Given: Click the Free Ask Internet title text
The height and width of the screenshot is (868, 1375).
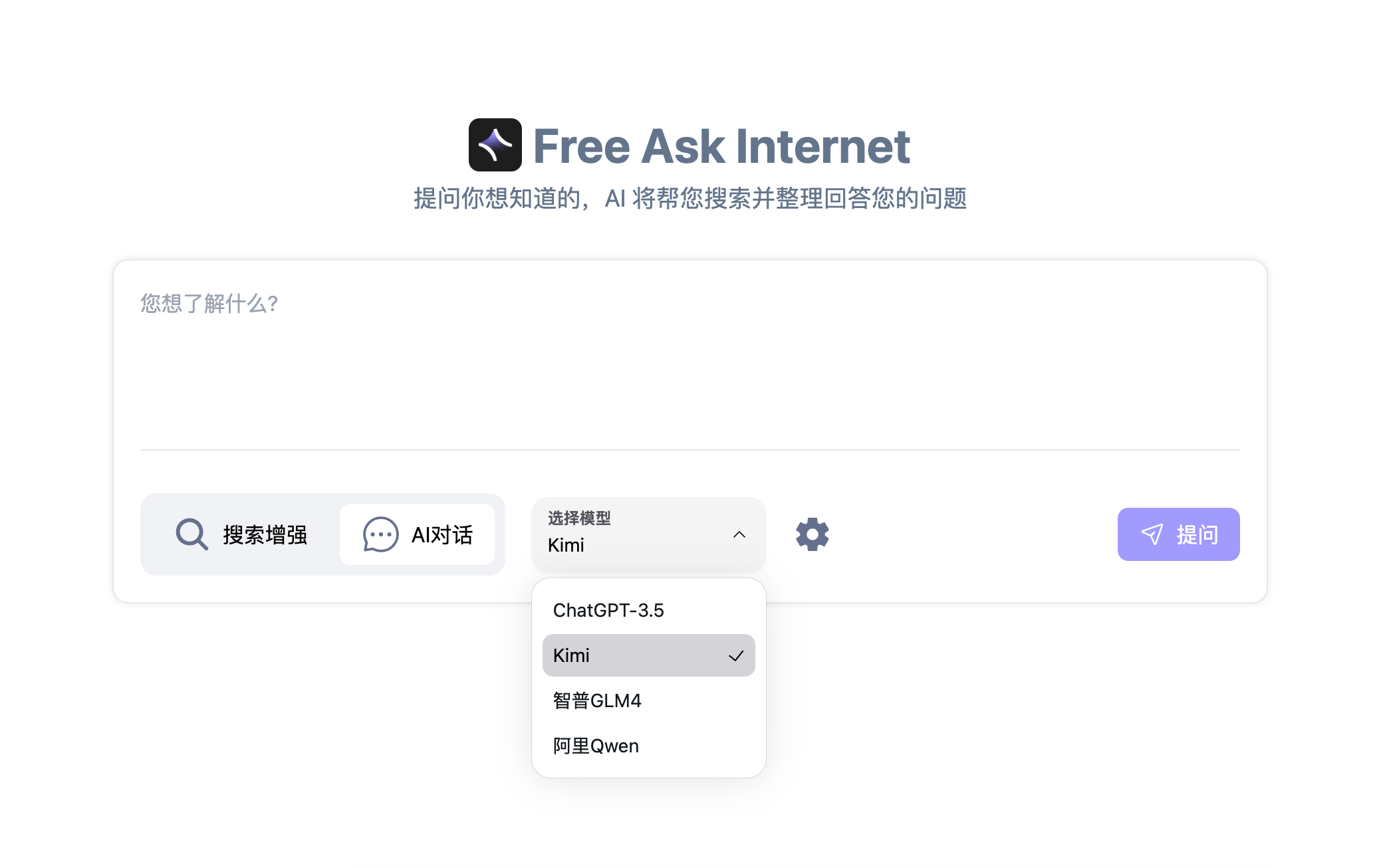Looking at the screenshot, I should (x=721, y=146).
